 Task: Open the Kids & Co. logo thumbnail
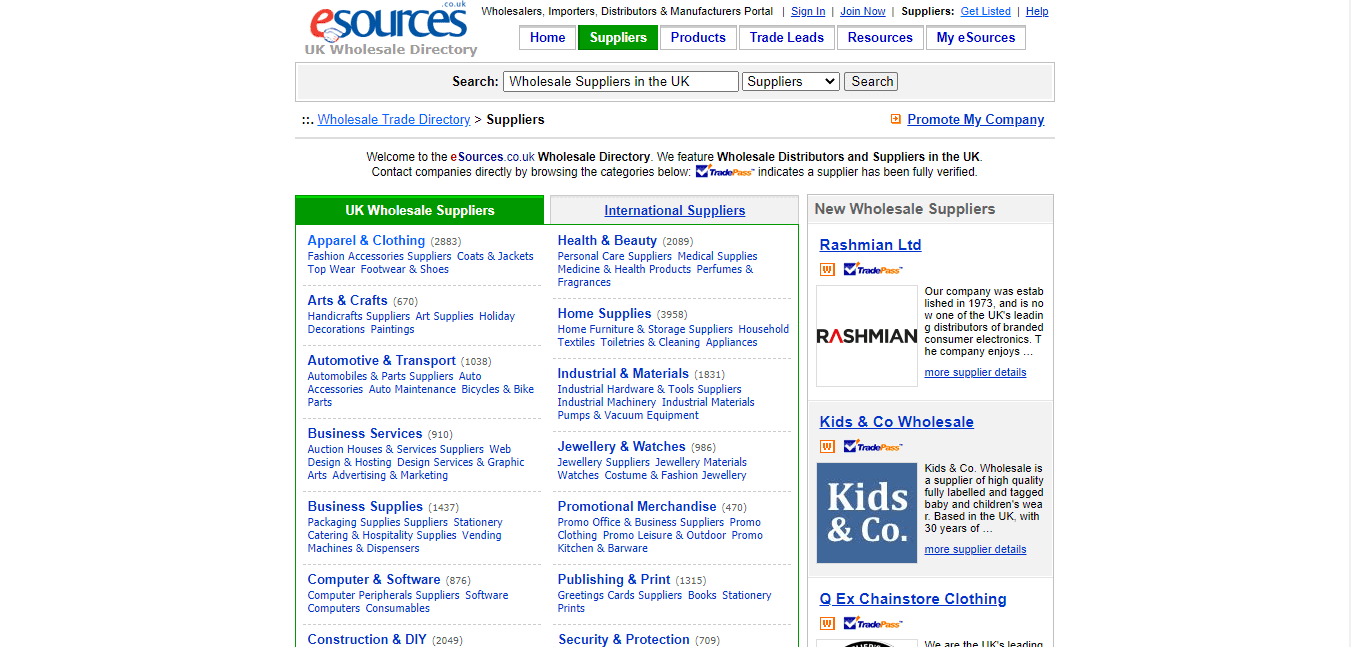coord(867,513)
